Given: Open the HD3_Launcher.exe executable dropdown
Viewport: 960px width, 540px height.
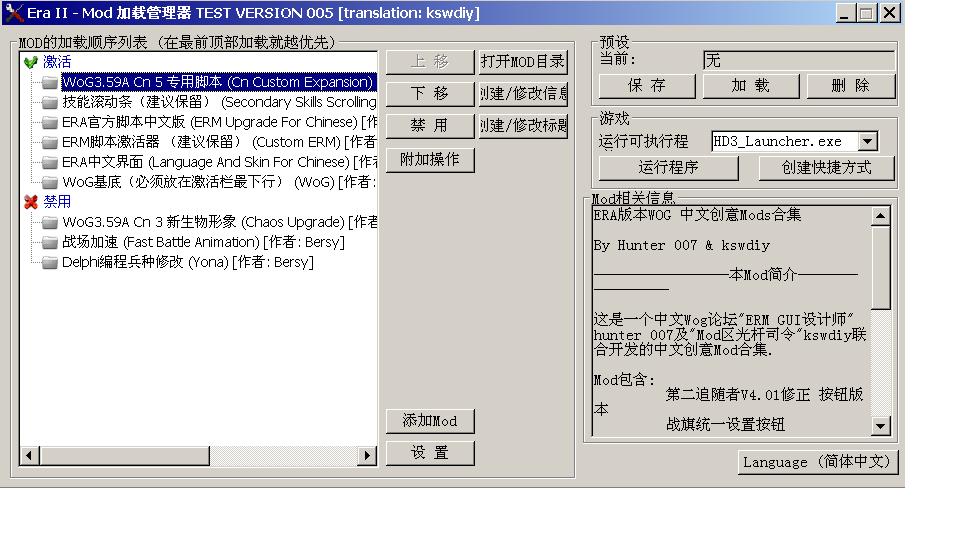Looking at the screenshot, I should [x=867, y=142].
